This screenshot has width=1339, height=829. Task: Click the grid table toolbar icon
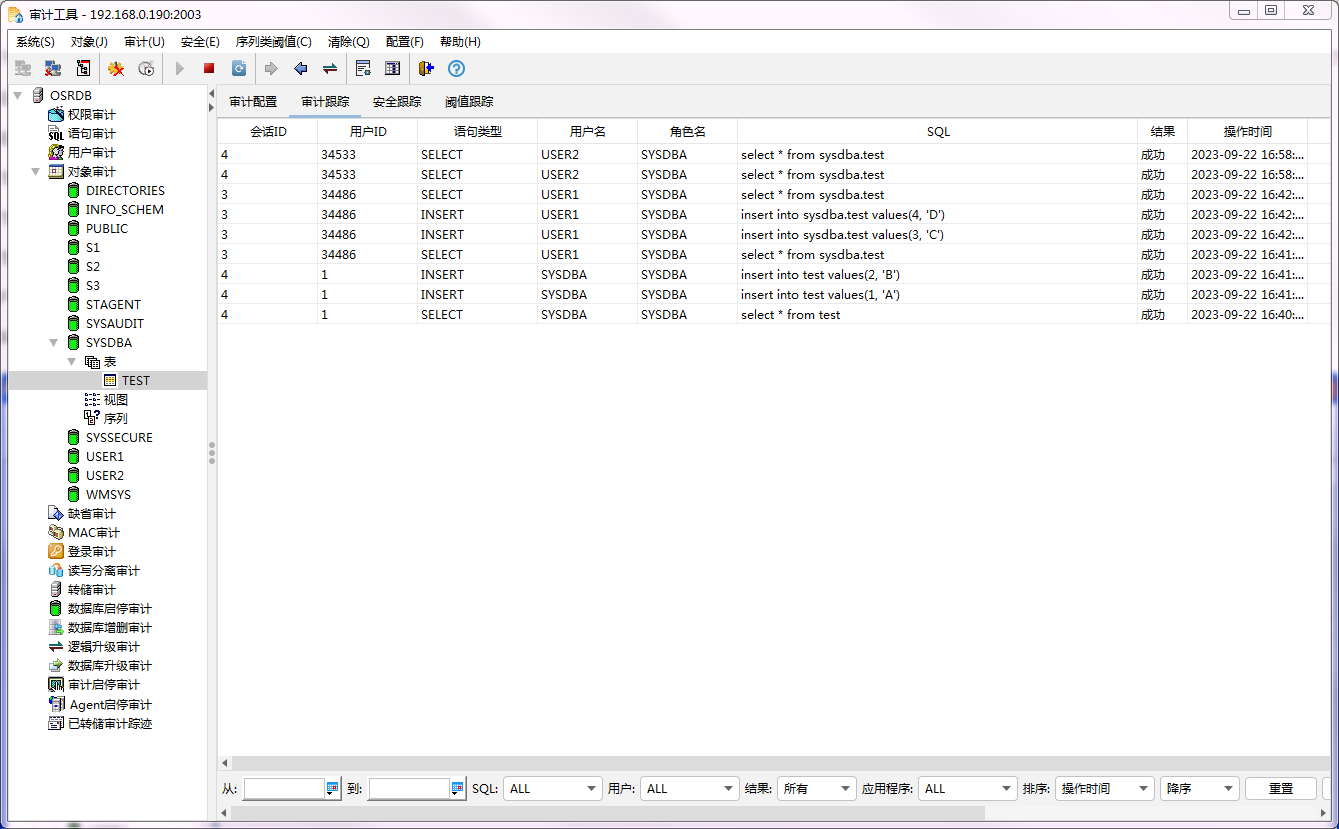[x=392, y=69]
